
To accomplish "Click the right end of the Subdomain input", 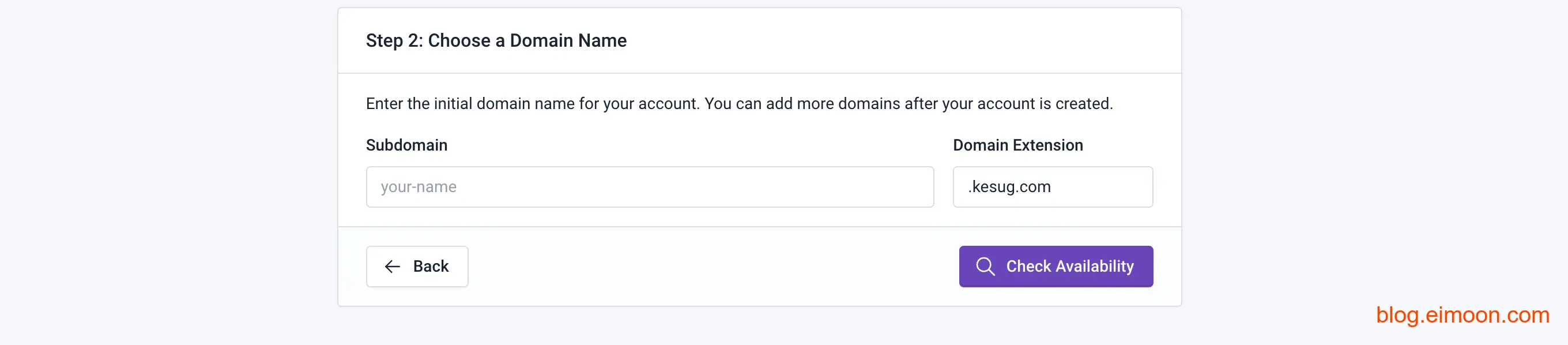I will [x=913, y=187].
